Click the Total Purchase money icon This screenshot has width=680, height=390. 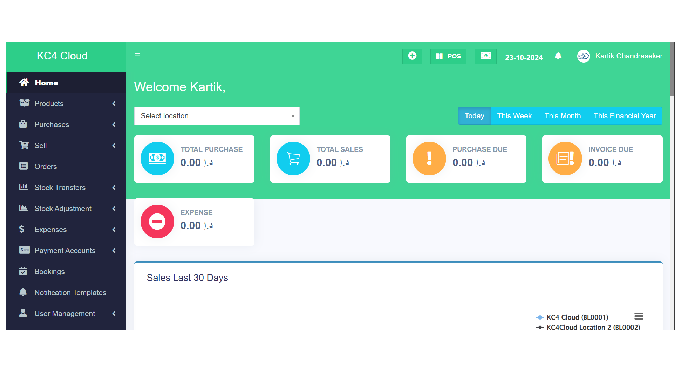pyautogui.click(x=157, y=158)
